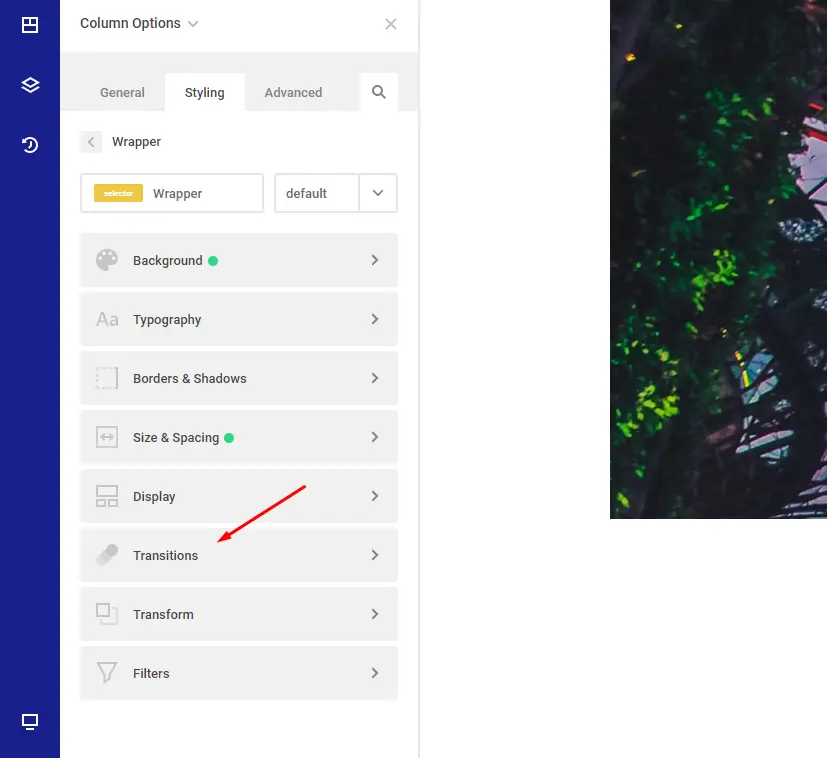
Task: Select the Wrapper selector field
Action: [172, 193]
